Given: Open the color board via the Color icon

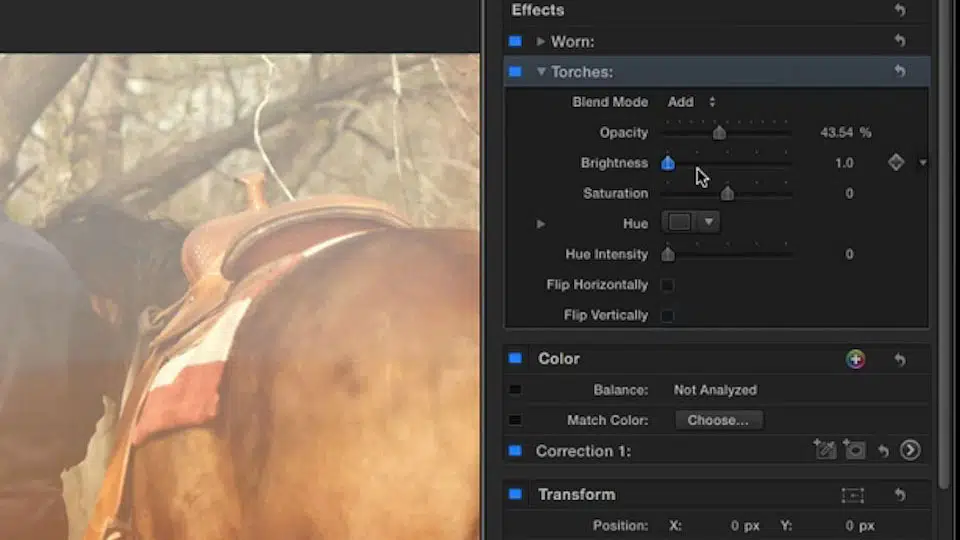Looking at the screenshot, I should (x=855, y=359).
